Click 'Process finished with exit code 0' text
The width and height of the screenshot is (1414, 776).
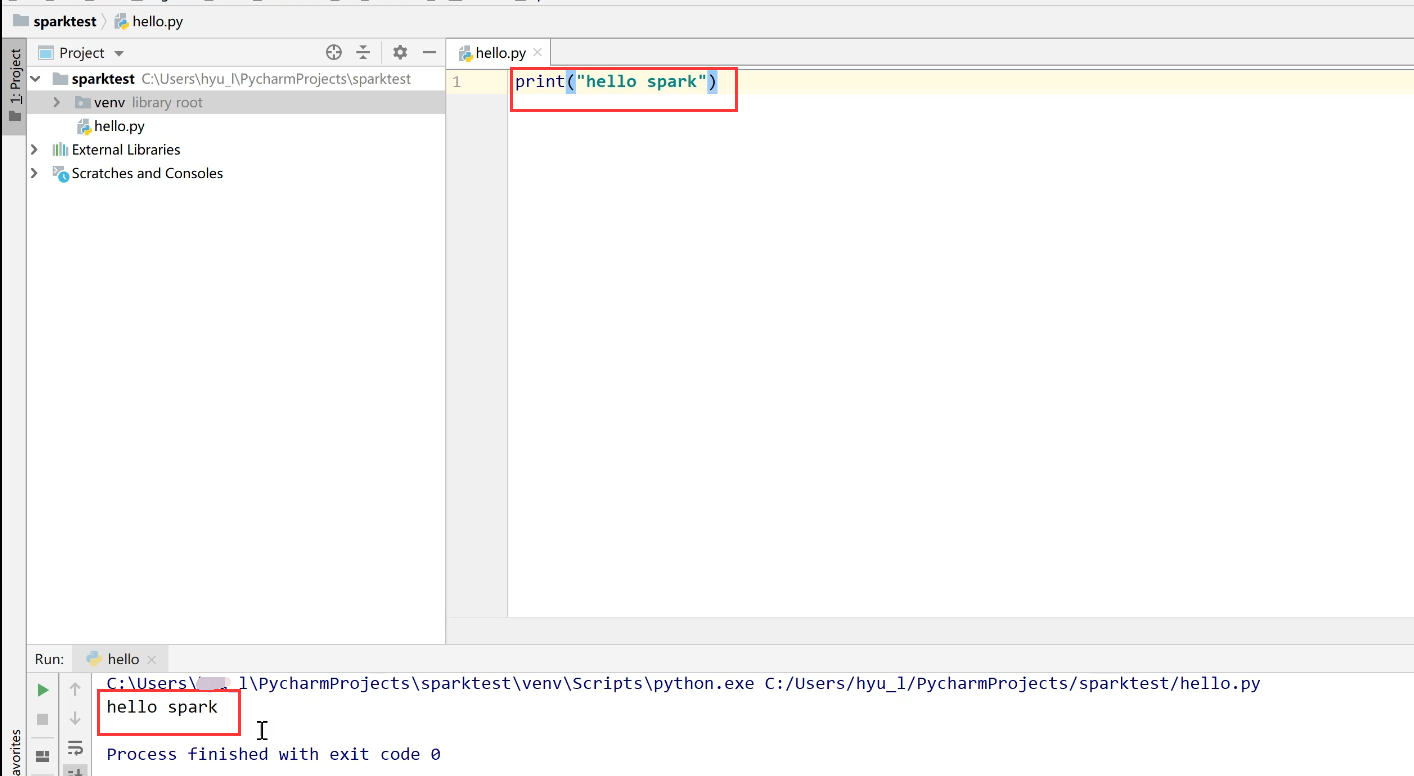273,754
